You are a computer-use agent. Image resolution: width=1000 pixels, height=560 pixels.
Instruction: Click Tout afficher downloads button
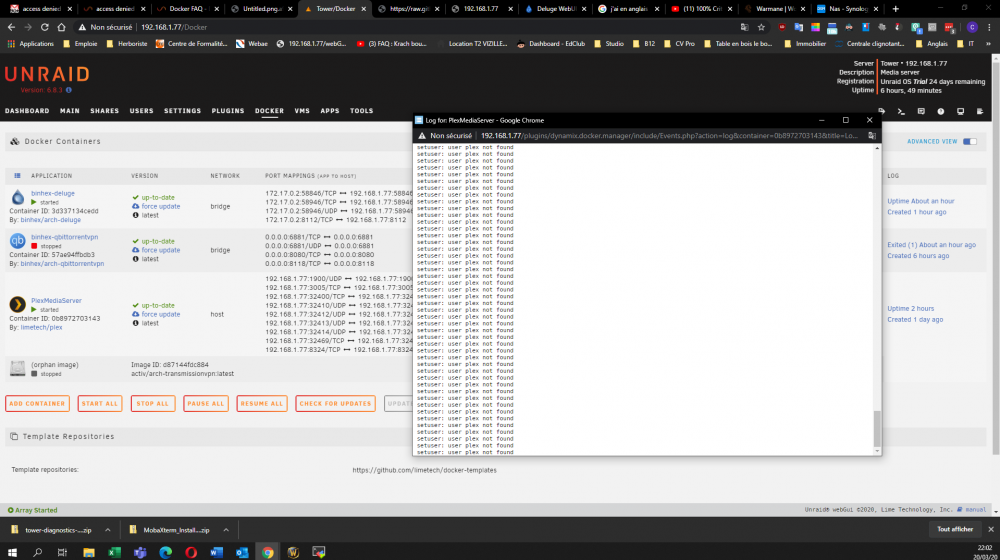(954, 529)
